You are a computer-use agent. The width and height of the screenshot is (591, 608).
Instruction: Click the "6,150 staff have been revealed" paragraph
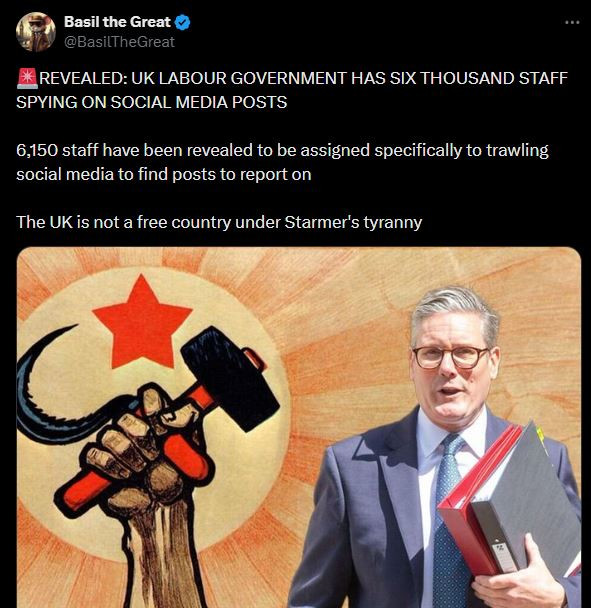[282, 162]
